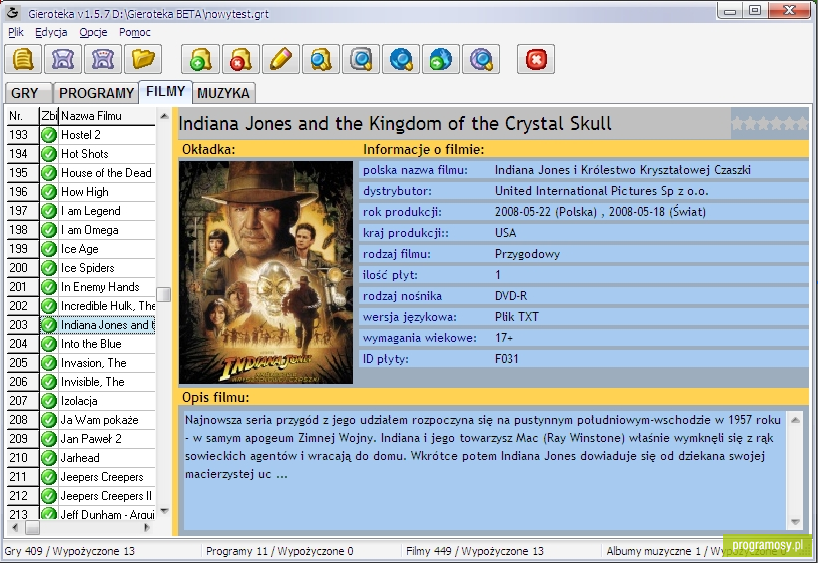818x563 pixels.
Task: Select the row Jeepers Creepers numbered 211
Action: [x=81, y=477]
